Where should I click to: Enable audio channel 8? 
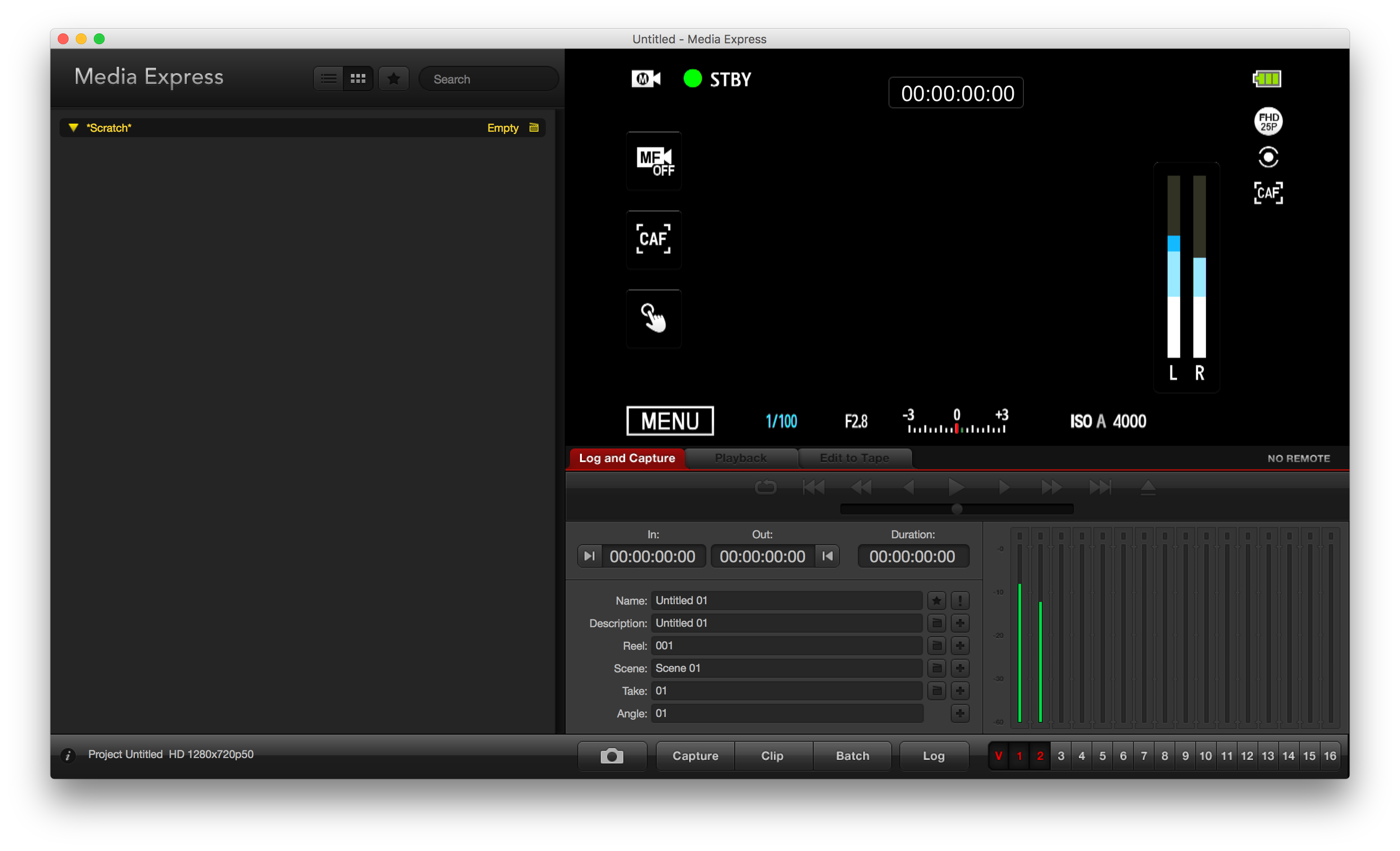[x=1165, y=755]
